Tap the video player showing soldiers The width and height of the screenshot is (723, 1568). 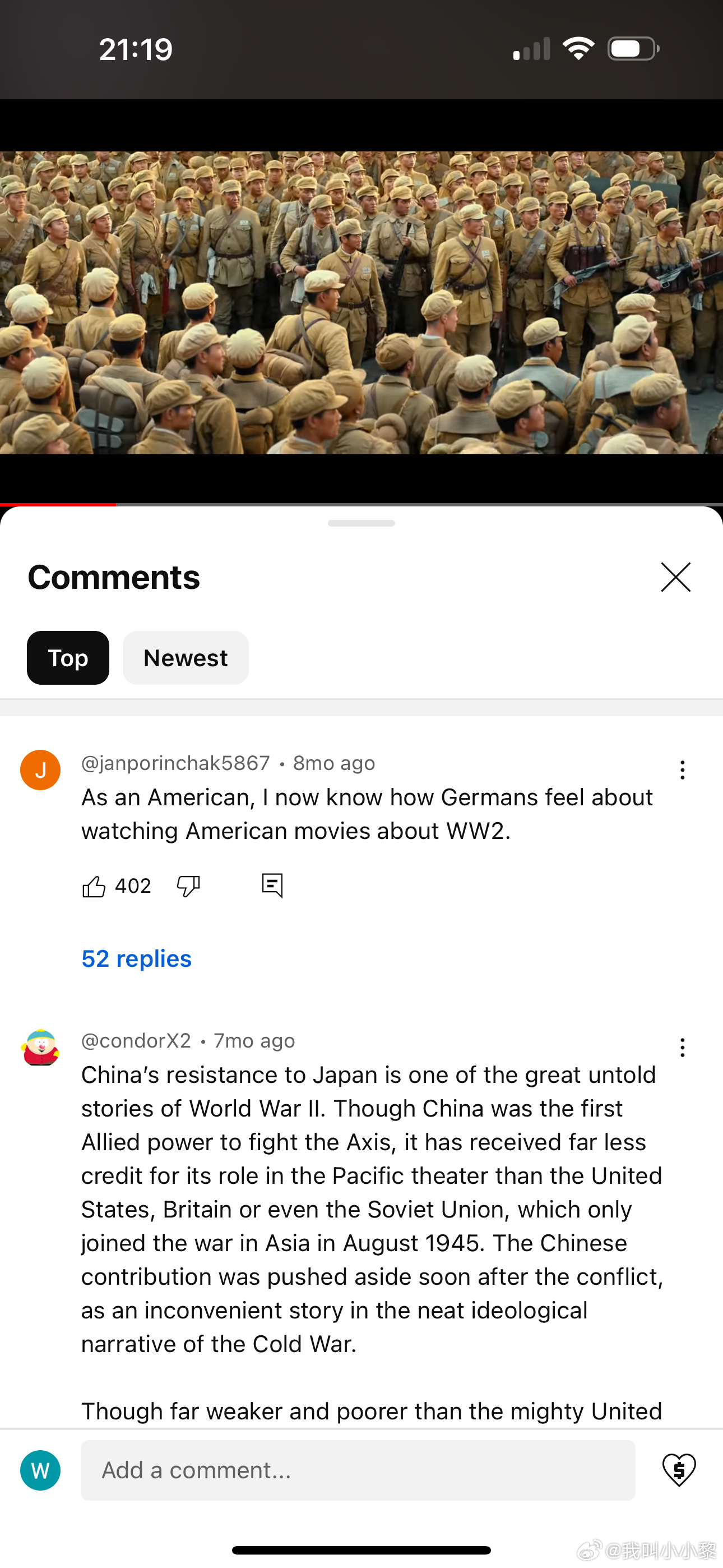[x=361, y=302]
